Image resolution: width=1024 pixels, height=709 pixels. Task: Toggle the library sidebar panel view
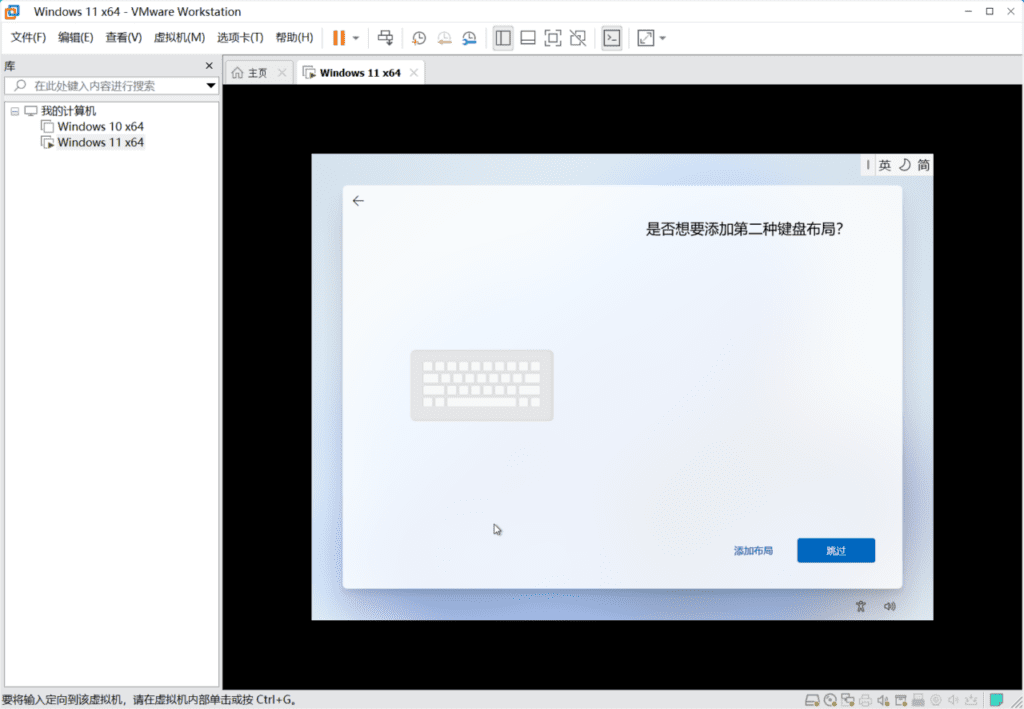click(503, 38)
